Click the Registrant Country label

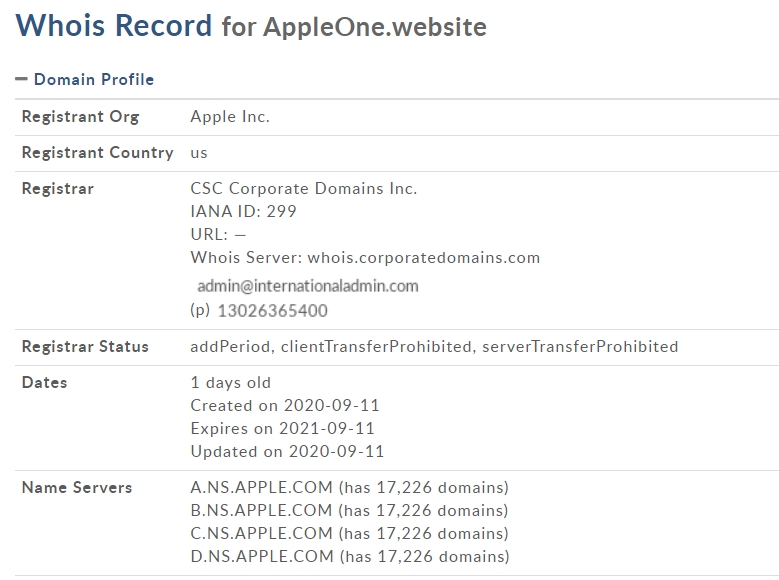coord(97,153)
